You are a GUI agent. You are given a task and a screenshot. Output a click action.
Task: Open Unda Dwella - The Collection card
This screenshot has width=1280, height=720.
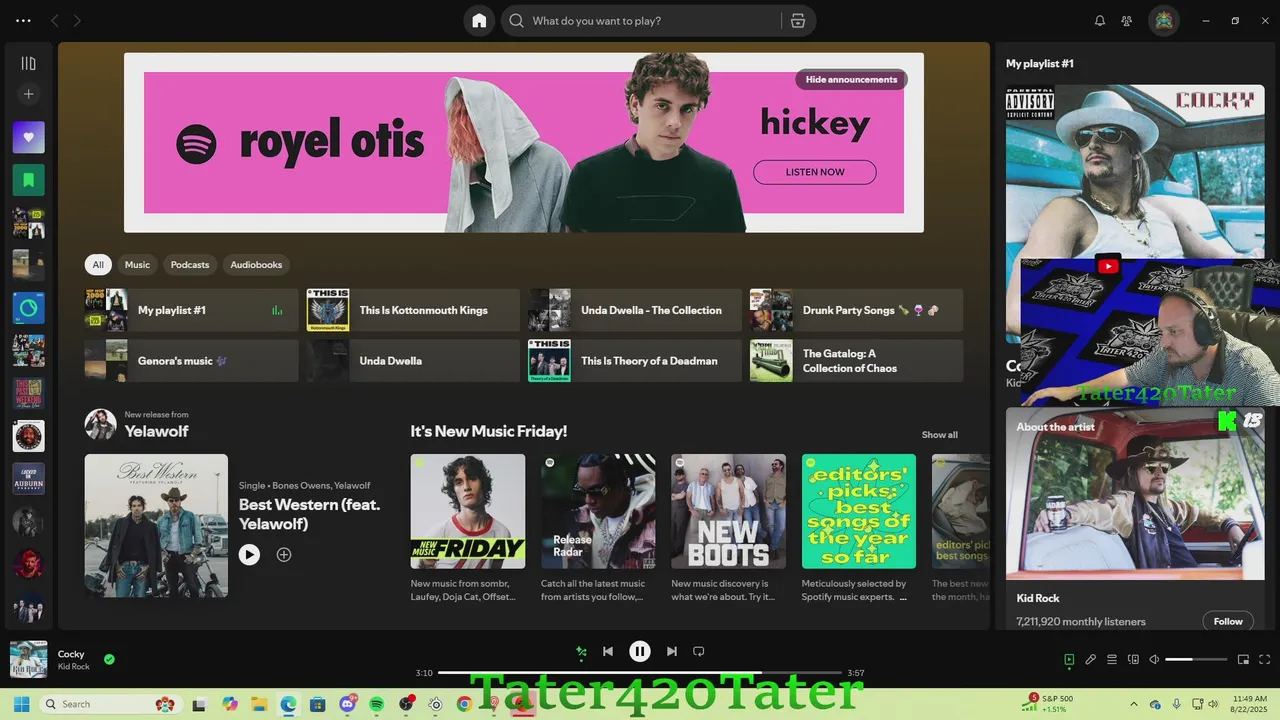click(635, 310)
